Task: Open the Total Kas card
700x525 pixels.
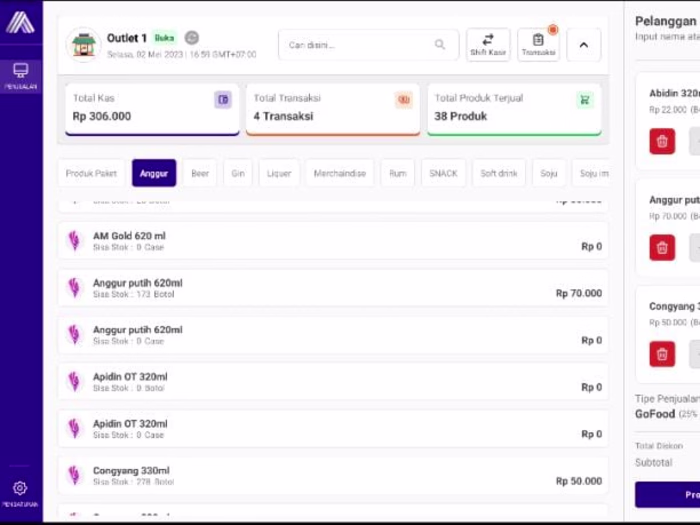Action: pyautogui.click(x=152, y=109)
